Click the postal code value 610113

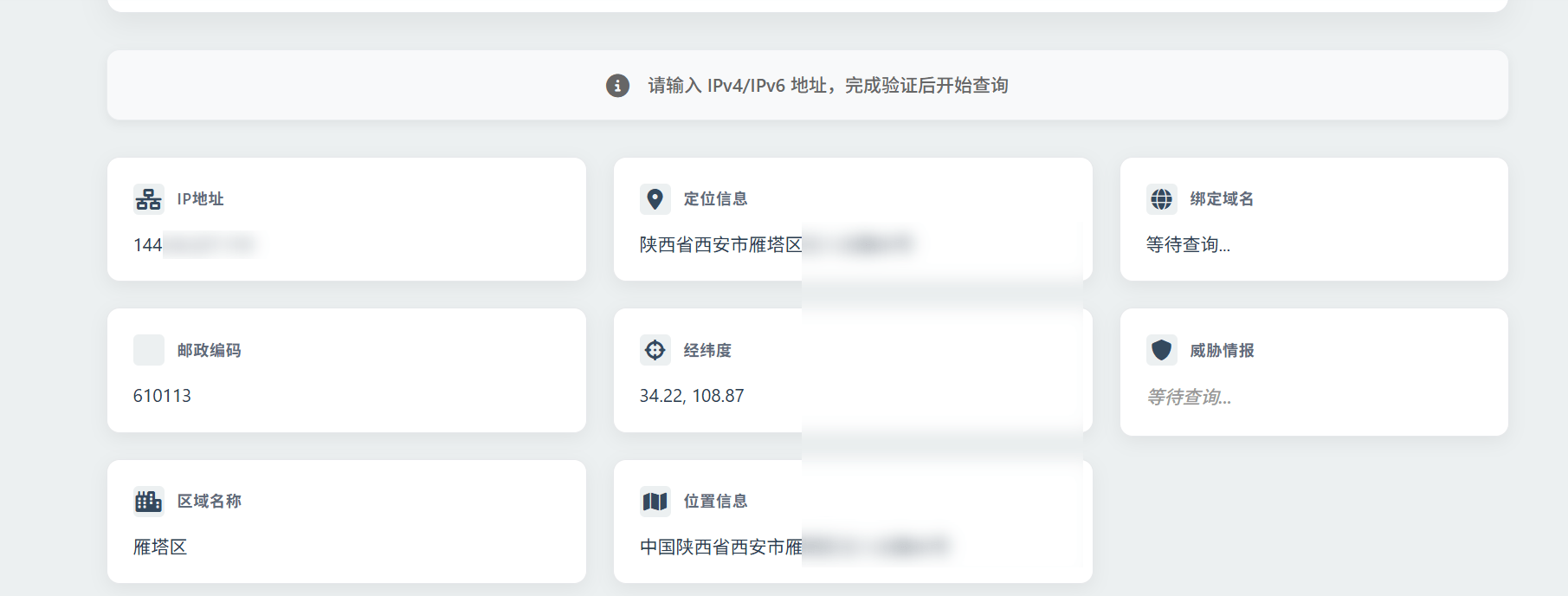click(x=162, y=396)
